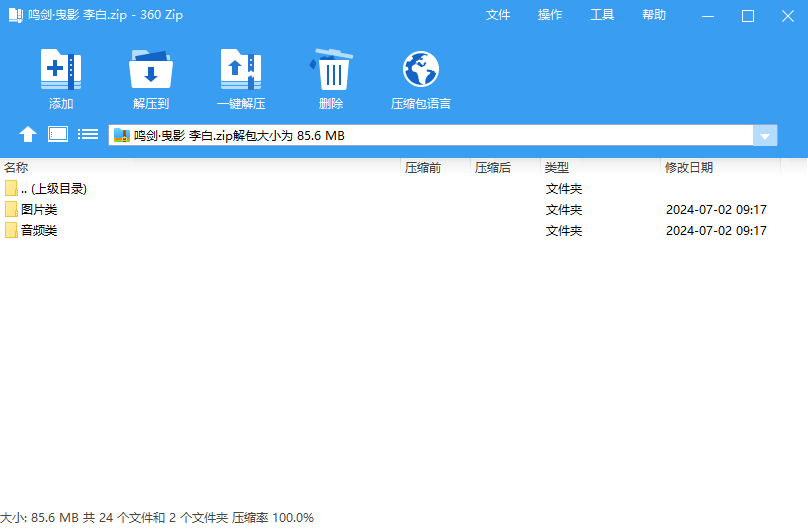Sort by the 类型 column header

click(x=557, y=168)
